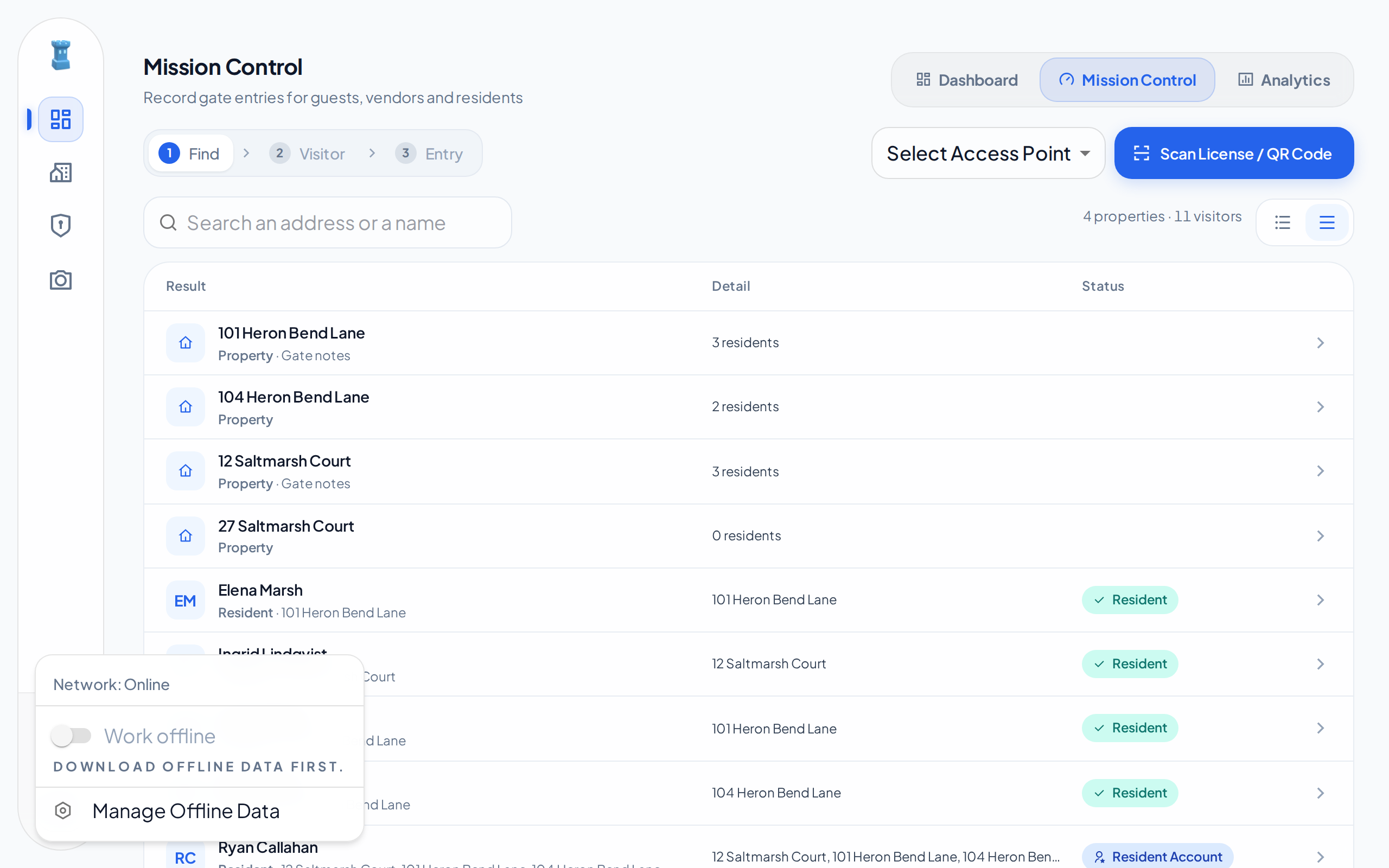Click the Resident Account badge
Screen dimensions: 1389x868
(x=1158, y=857)
